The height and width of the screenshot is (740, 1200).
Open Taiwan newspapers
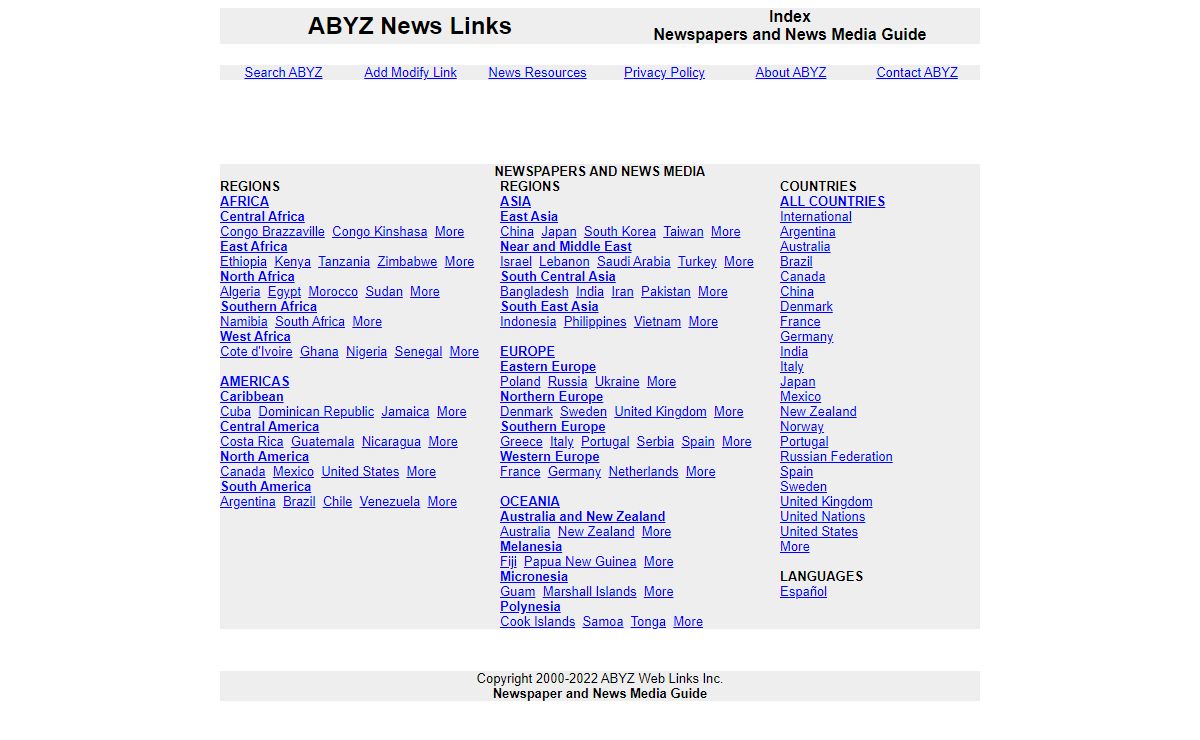683,231
